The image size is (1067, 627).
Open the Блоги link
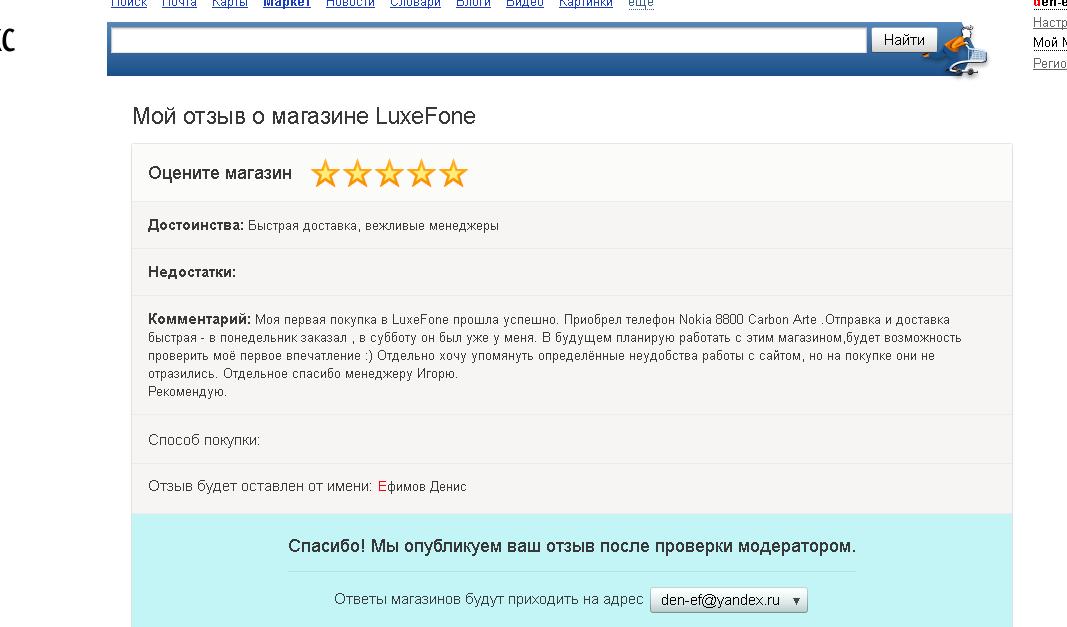pos(473,3)
